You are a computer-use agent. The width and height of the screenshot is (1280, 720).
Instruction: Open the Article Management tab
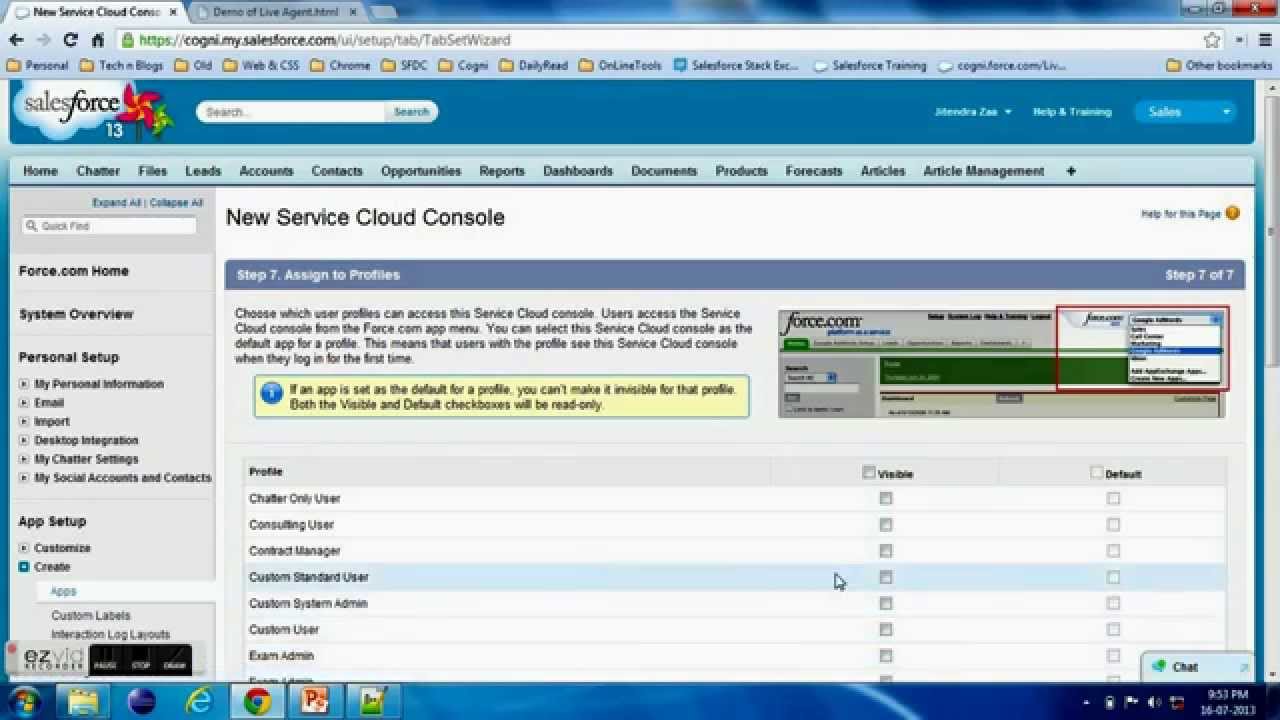tap(984, 171)
